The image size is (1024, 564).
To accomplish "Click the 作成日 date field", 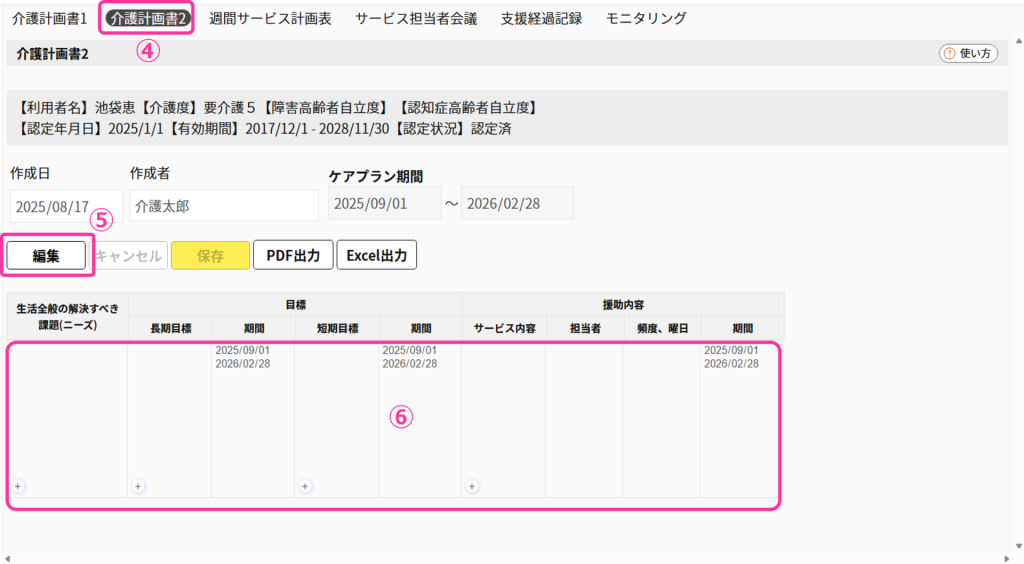I will point(66,206).
